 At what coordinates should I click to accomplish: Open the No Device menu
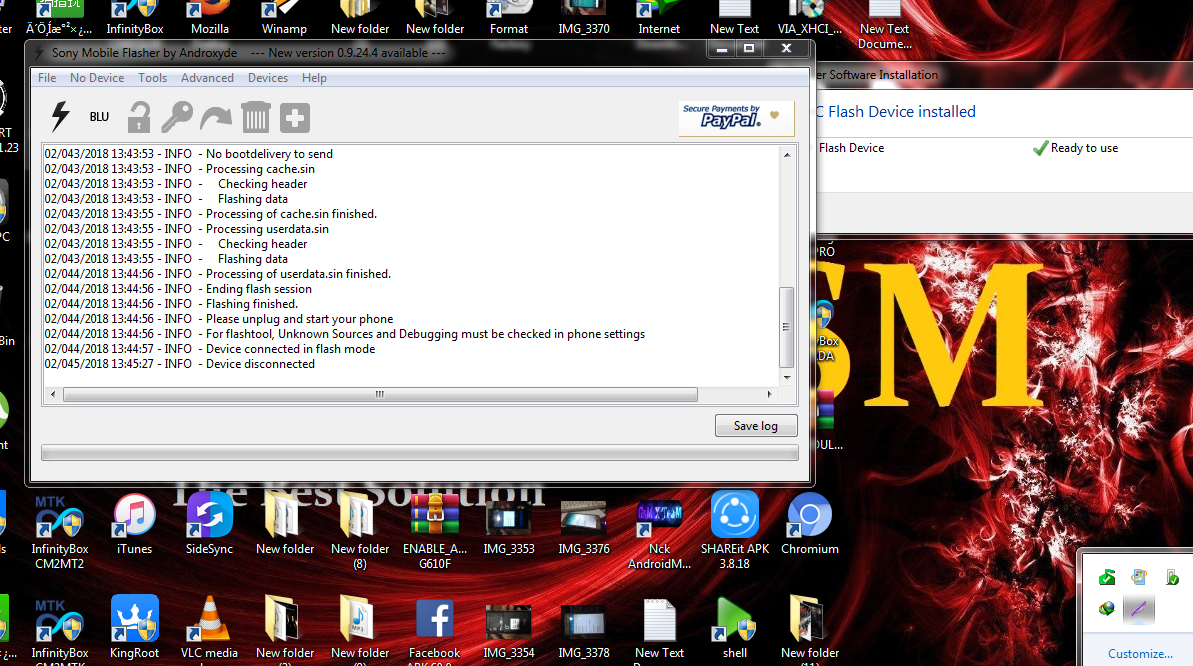[x=97, y=78]
